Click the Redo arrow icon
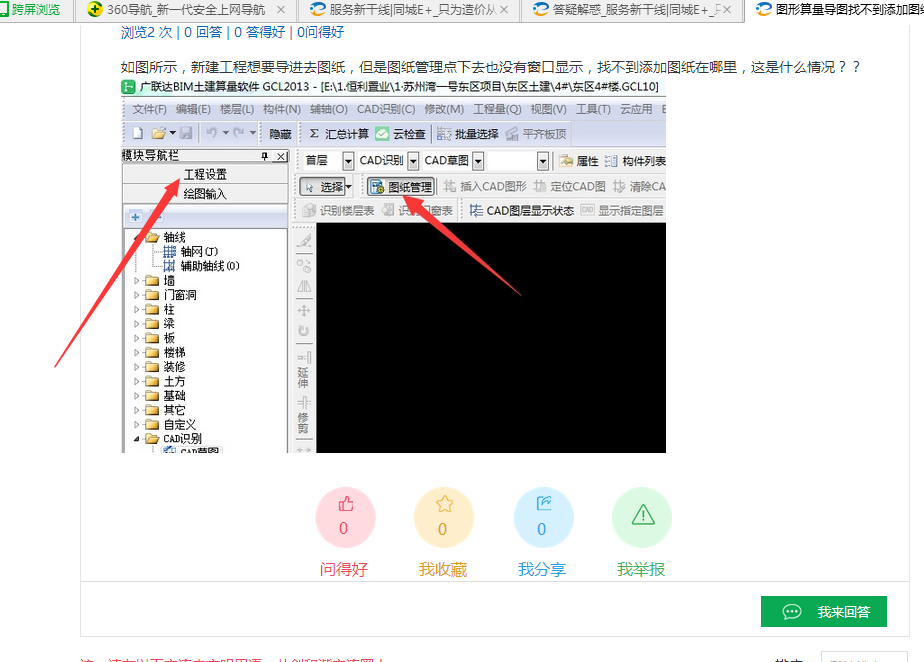Screen dimensions: 924x662 point(239,133)
